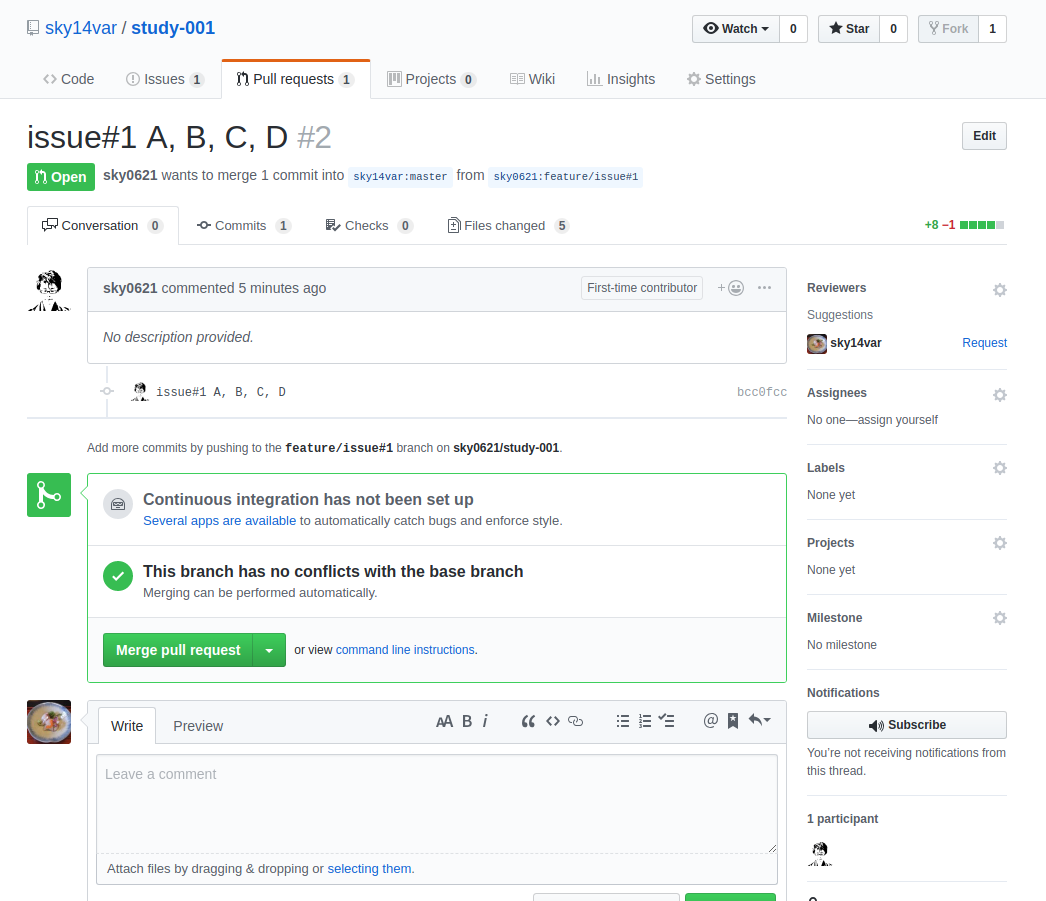Mention a user with the @ icon
This screenshot has height=901, width=1046.
[710, 720]
